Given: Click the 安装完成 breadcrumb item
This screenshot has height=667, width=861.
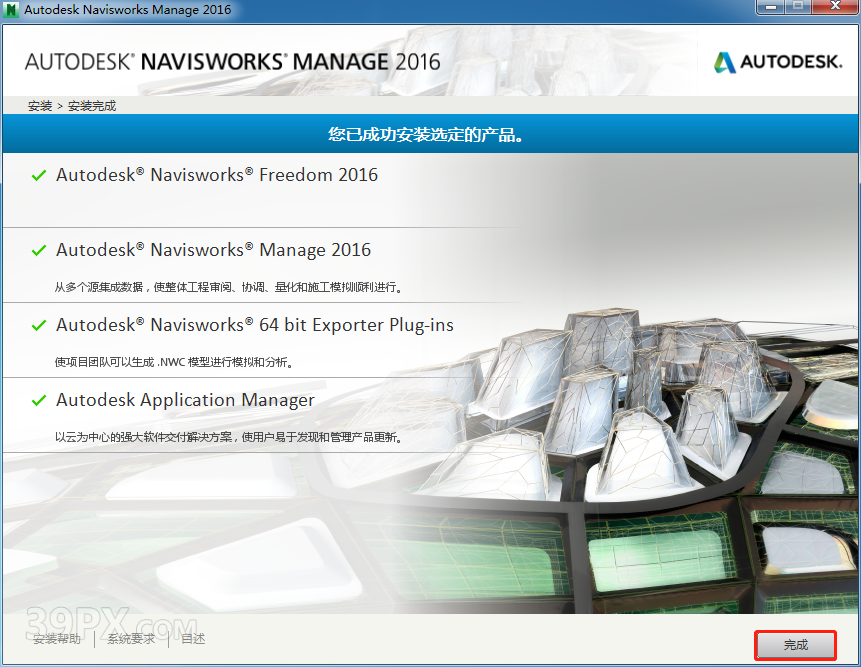Looking at the screenshot, I should 92,106.
